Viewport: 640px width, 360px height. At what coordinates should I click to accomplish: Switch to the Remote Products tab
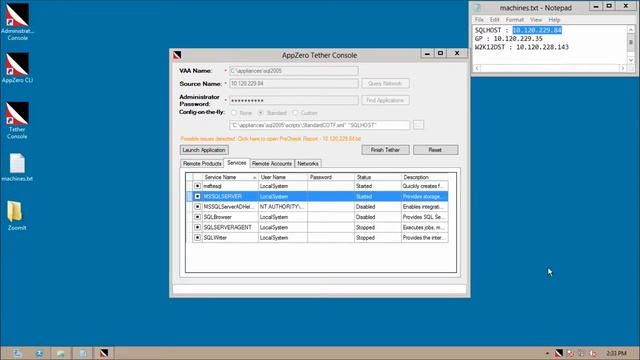pyautogui.click(x=202, y=163)
